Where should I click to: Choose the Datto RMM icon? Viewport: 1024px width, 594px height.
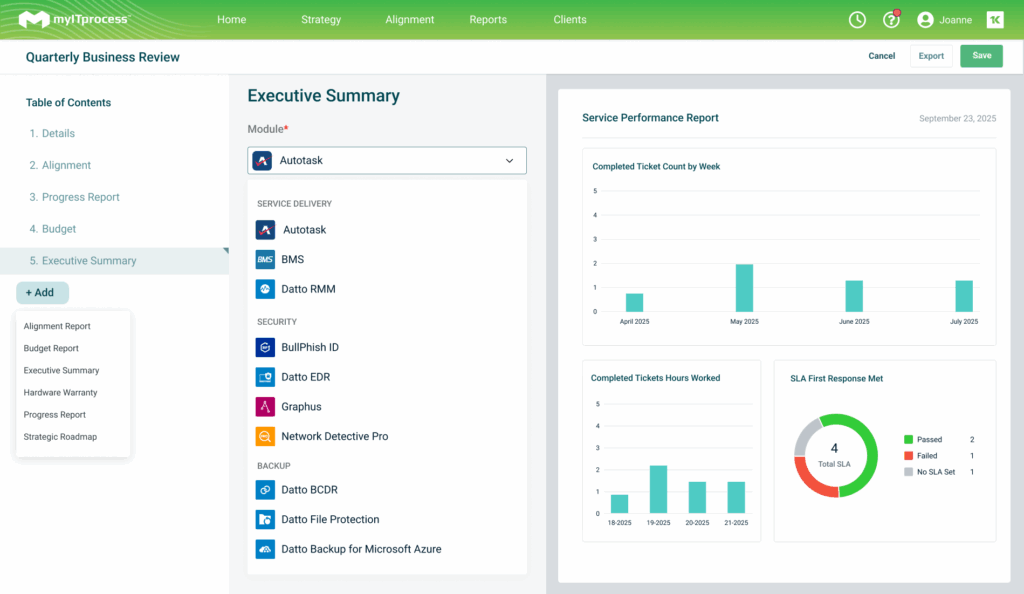[x=265, y=289]
